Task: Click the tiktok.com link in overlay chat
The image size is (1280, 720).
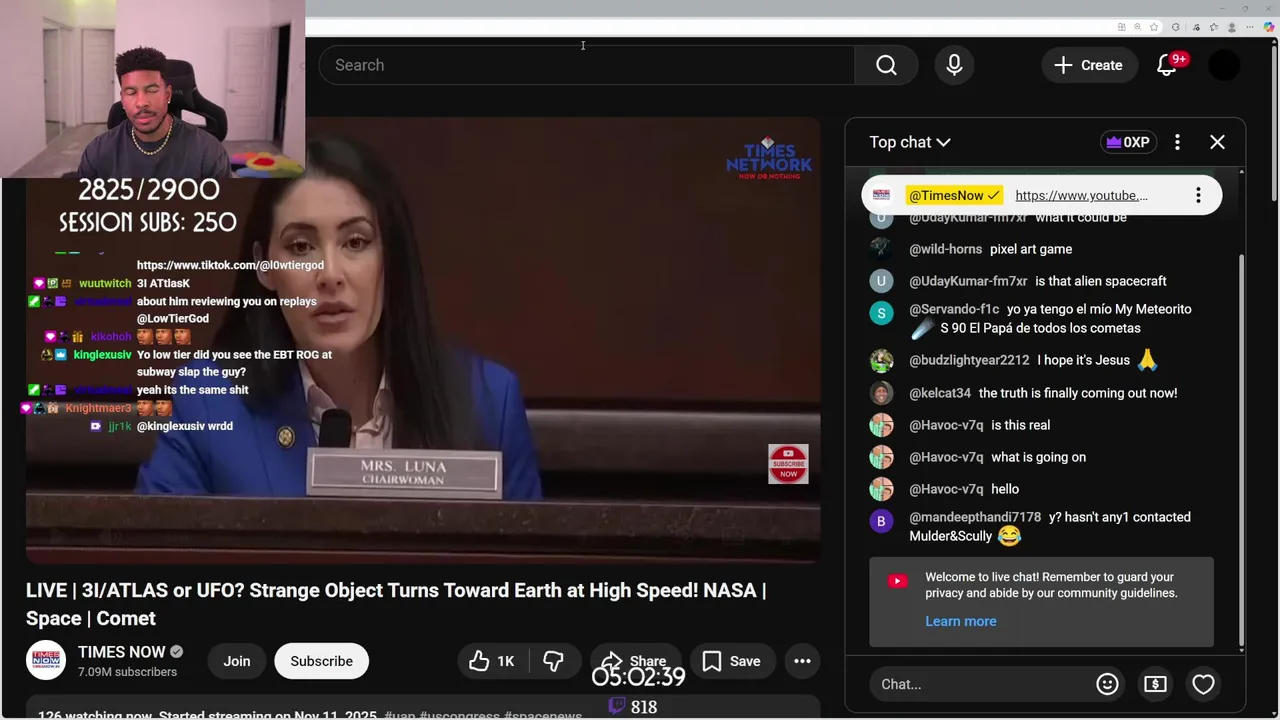Action: (x=230, y=265)
